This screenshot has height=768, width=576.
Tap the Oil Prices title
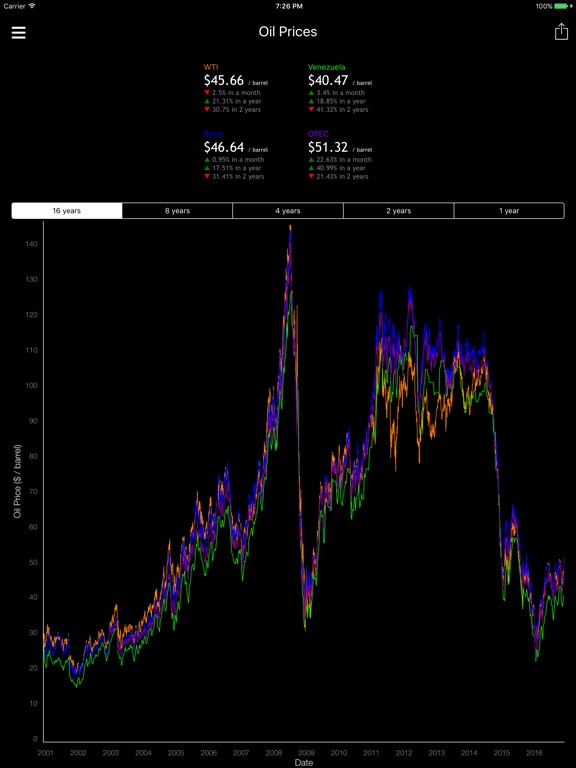coord(288,32)
